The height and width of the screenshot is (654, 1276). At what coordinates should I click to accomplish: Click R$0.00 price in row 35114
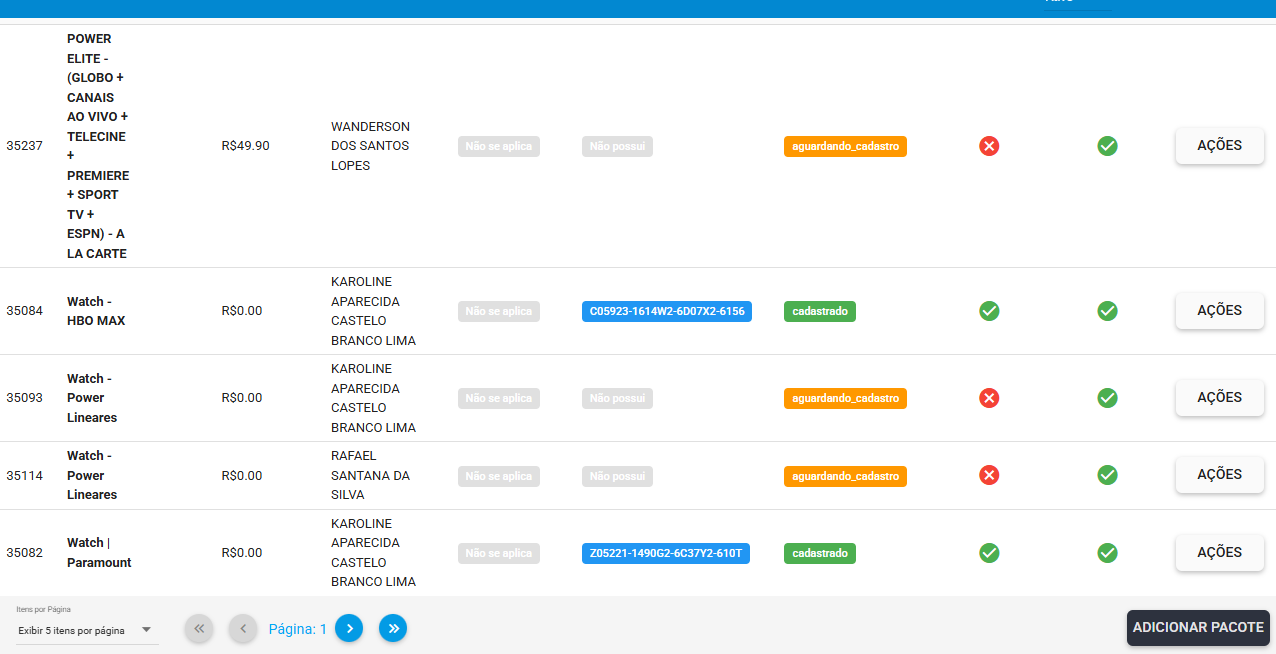(242, 476)
